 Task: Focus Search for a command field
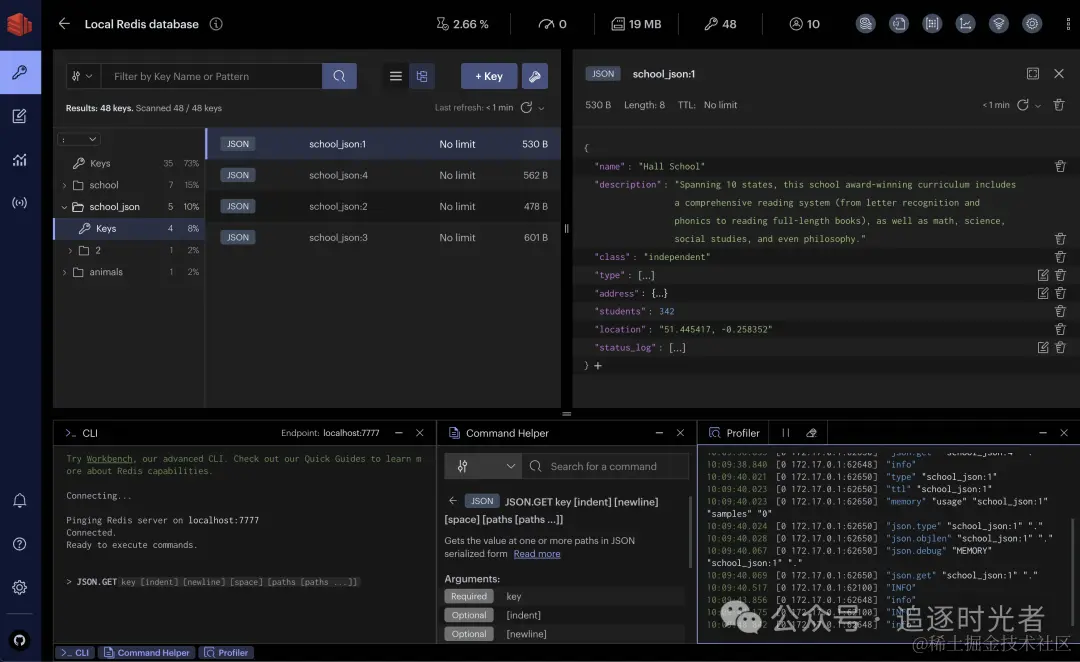[x=605, y=466]
